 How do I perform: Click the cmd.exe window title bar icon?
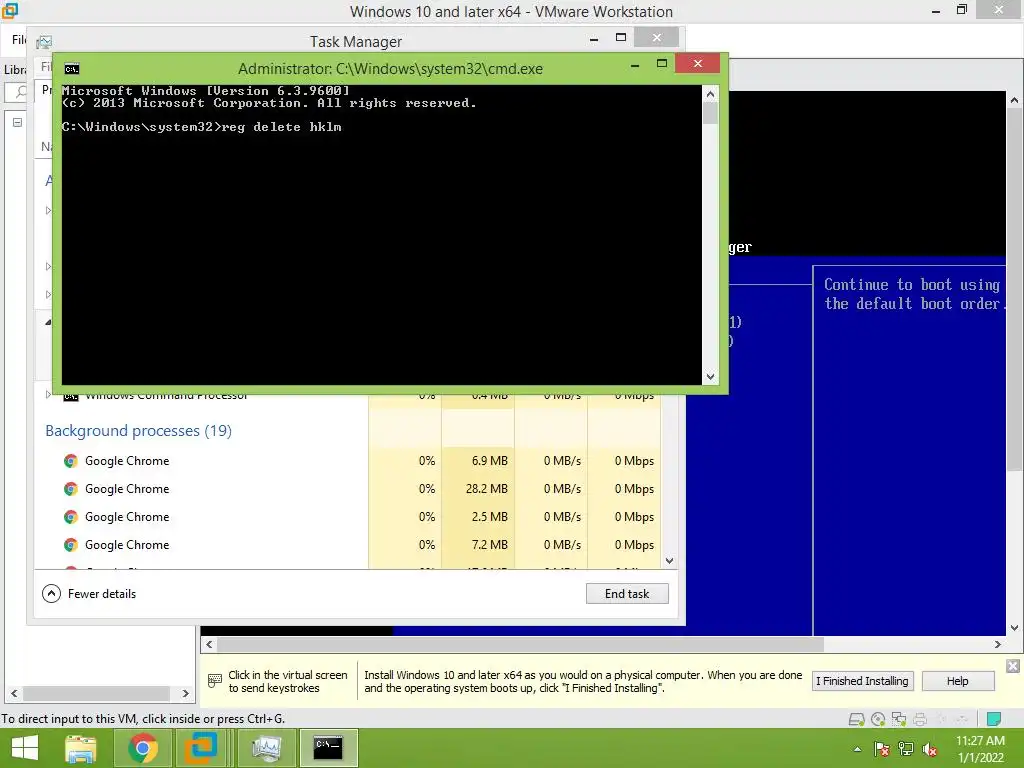[x=72, y=69]
